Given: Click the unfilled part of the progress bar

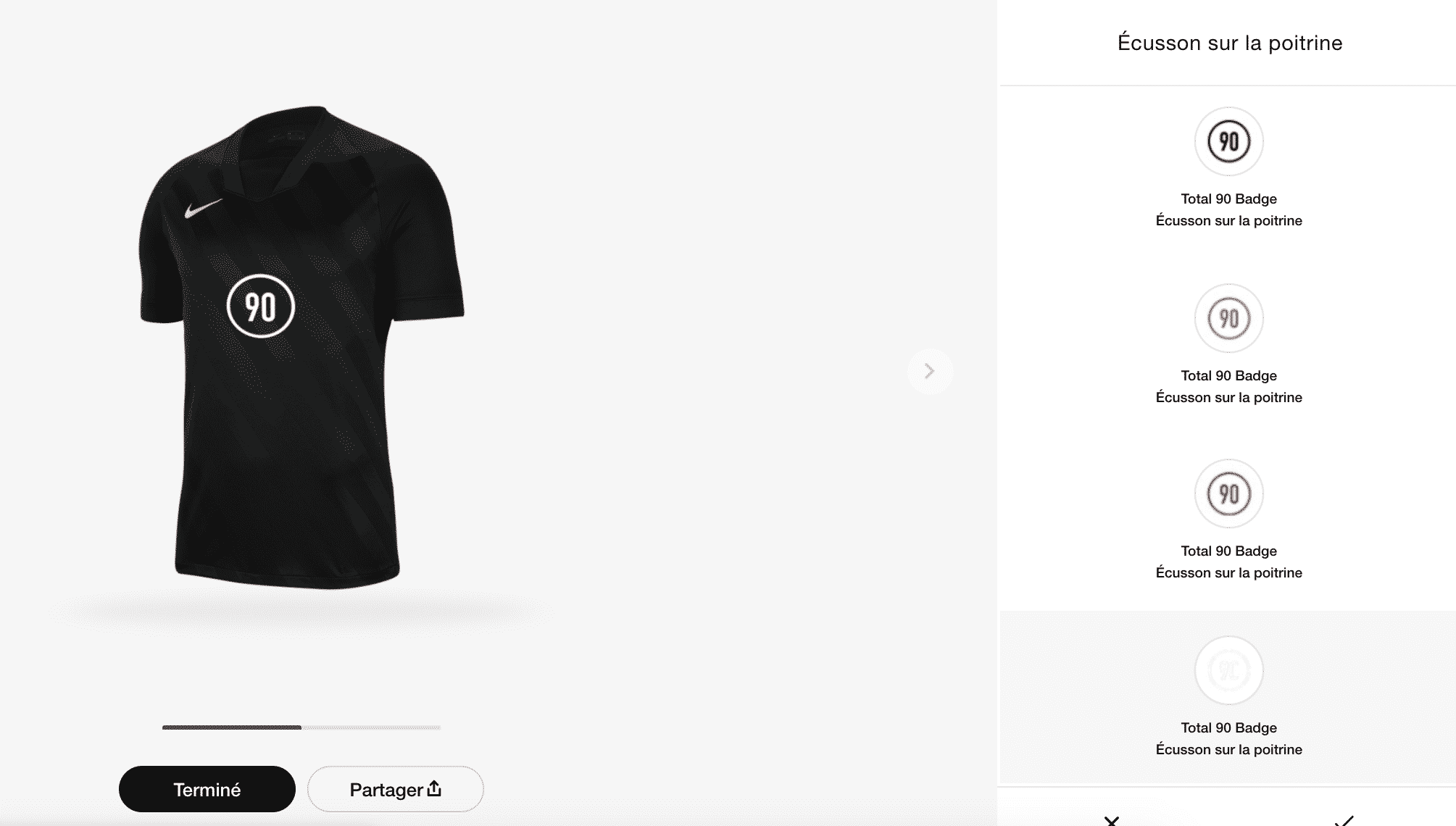Looking at the screenshot, I should [371, 727].
